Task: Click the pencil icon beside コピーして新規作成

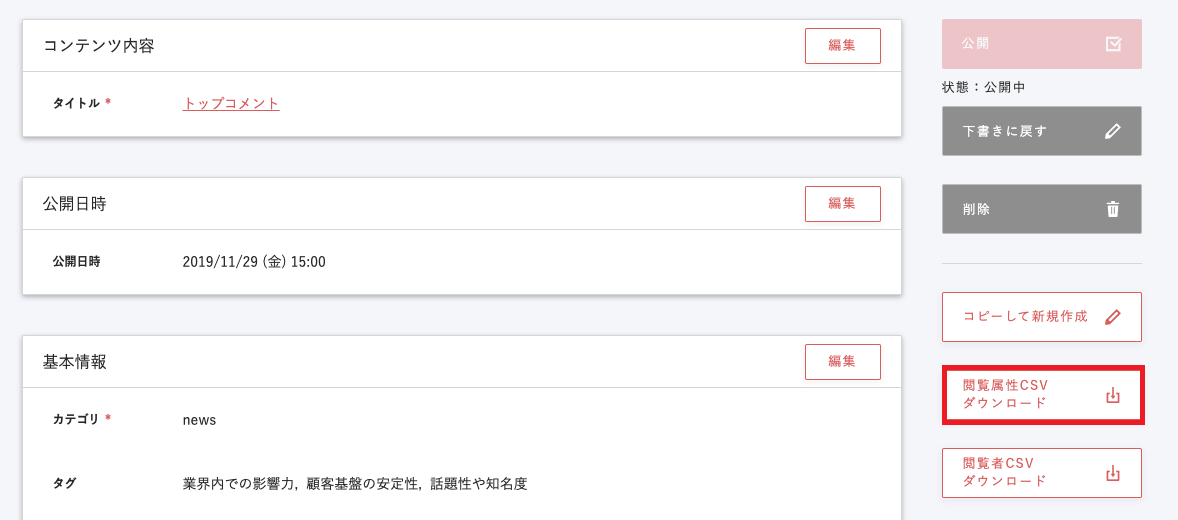Action: pyautogui.click(x=1113, y=317)
